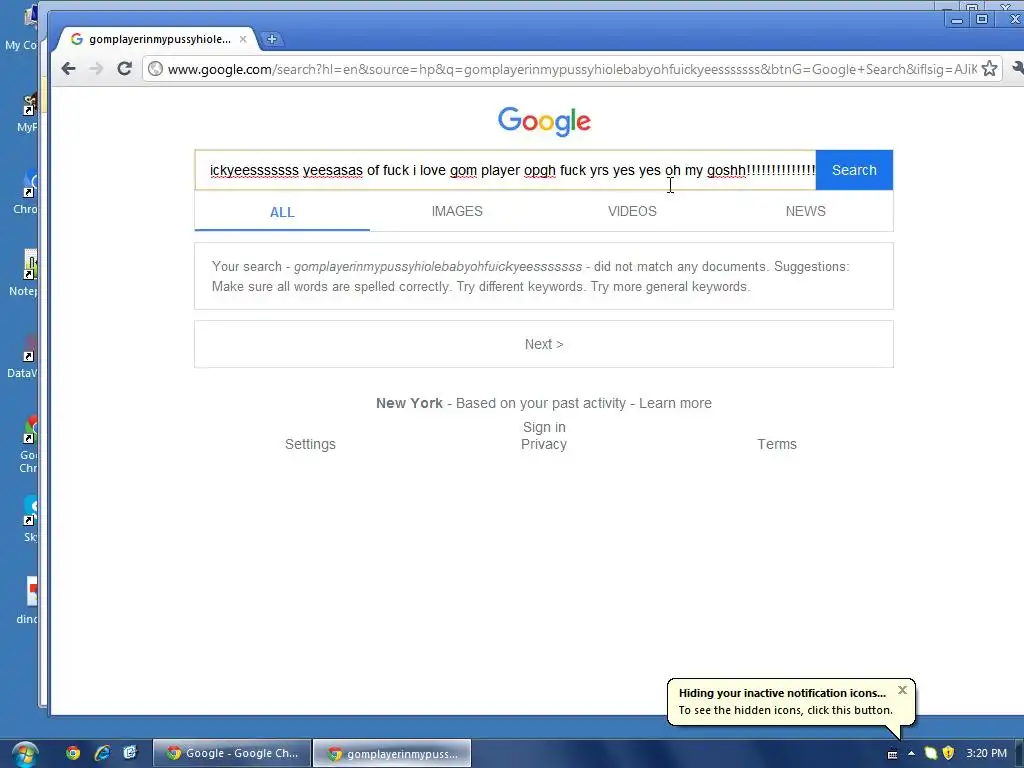Open the Settings footer link

310,444
